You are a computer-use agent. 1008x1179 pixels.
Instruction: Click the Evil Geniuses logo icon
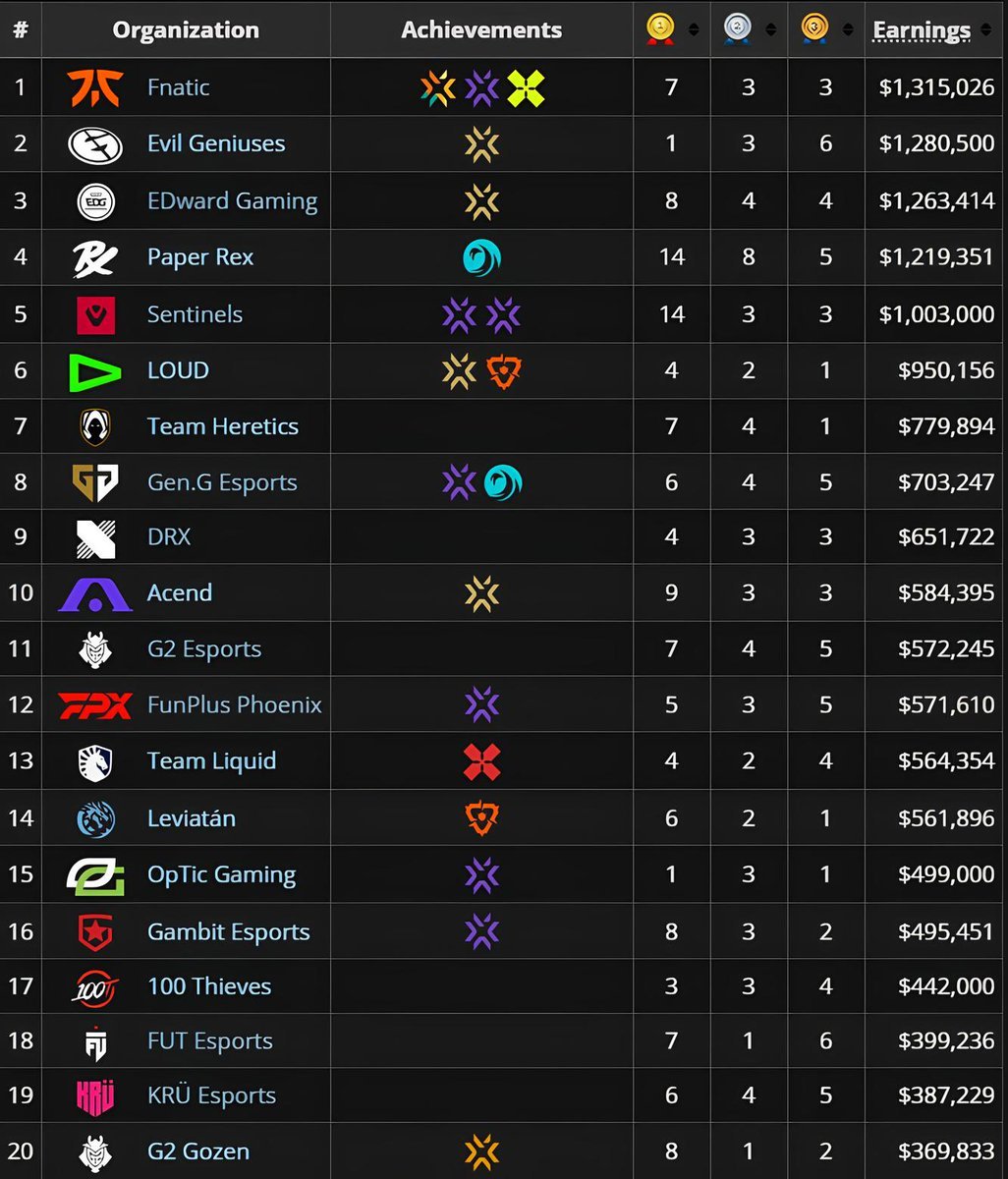click(95, 144)
